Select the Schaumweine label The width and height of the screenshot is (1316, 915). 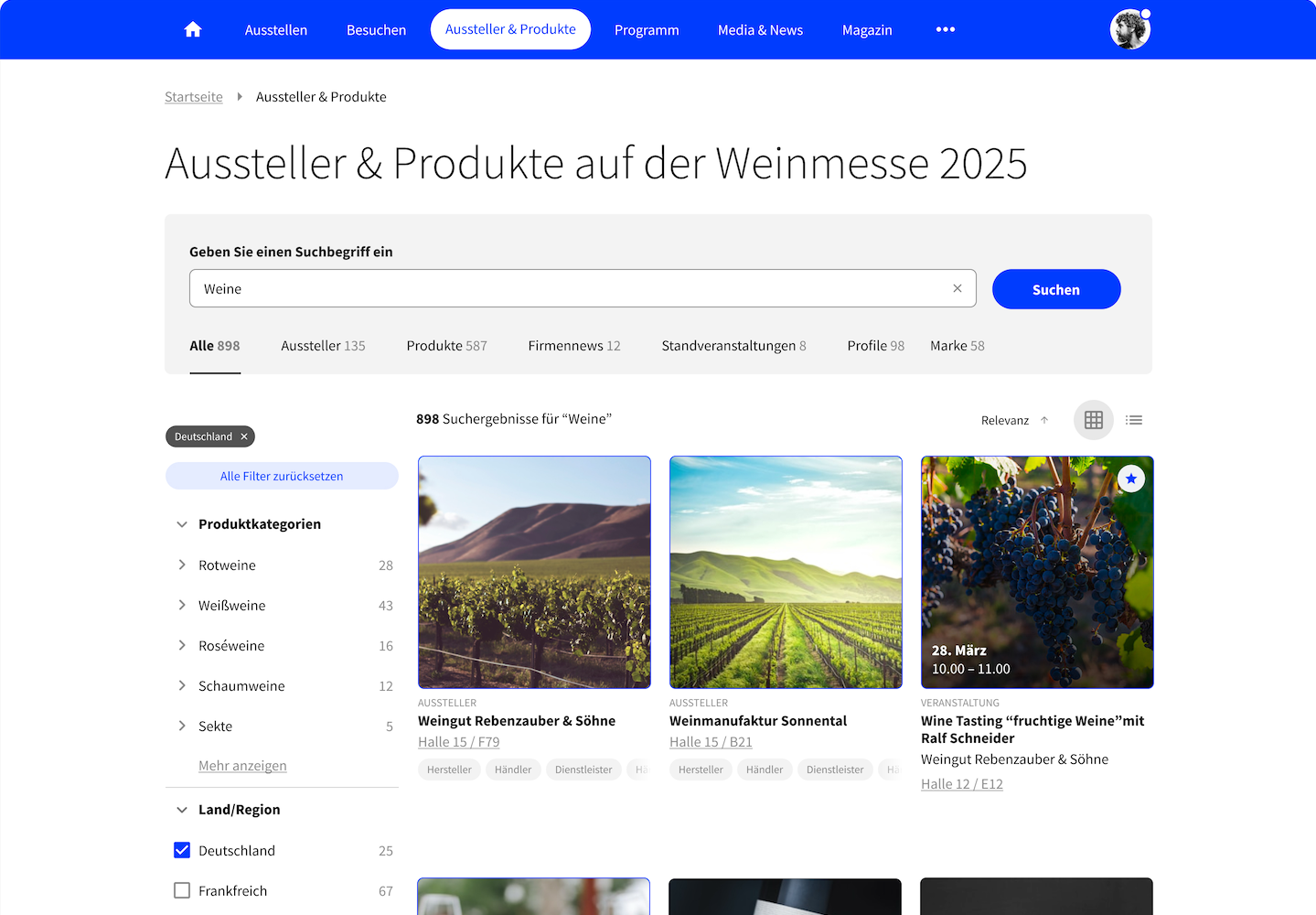(241, 686)
